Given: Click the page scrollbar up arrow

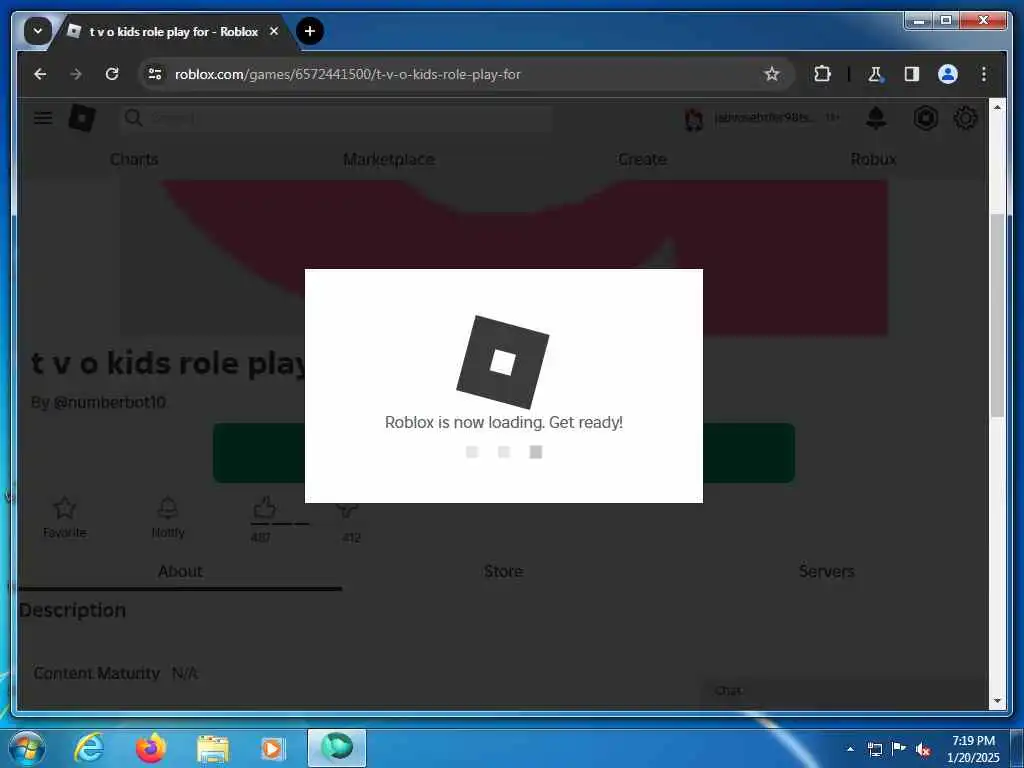Looking at the screenshot, I should [997, 106].
